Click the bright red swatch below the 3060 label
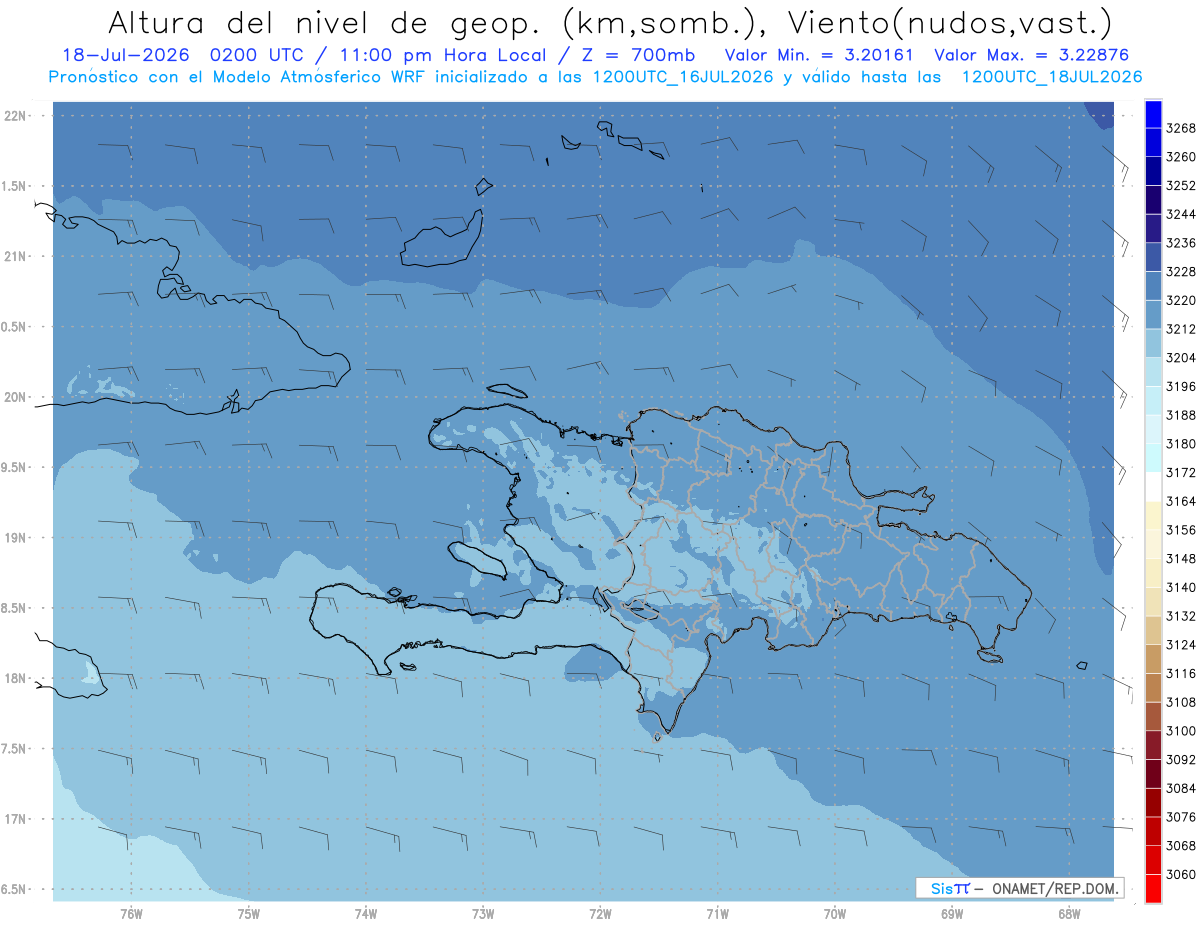The height and width of the screenshot is (927, 1200). [x=1153, y=889]
